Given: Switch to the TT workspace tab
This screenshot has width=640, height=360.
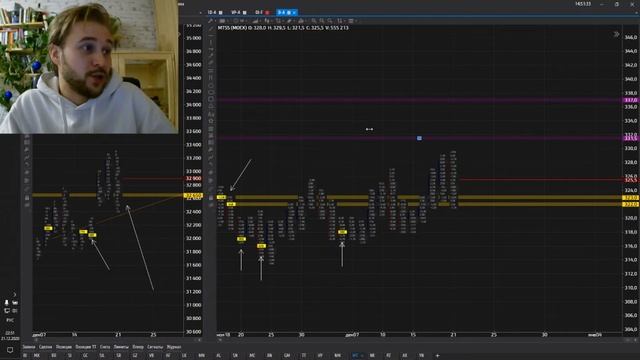Looking at the screenshot, I should click(304, 356).
